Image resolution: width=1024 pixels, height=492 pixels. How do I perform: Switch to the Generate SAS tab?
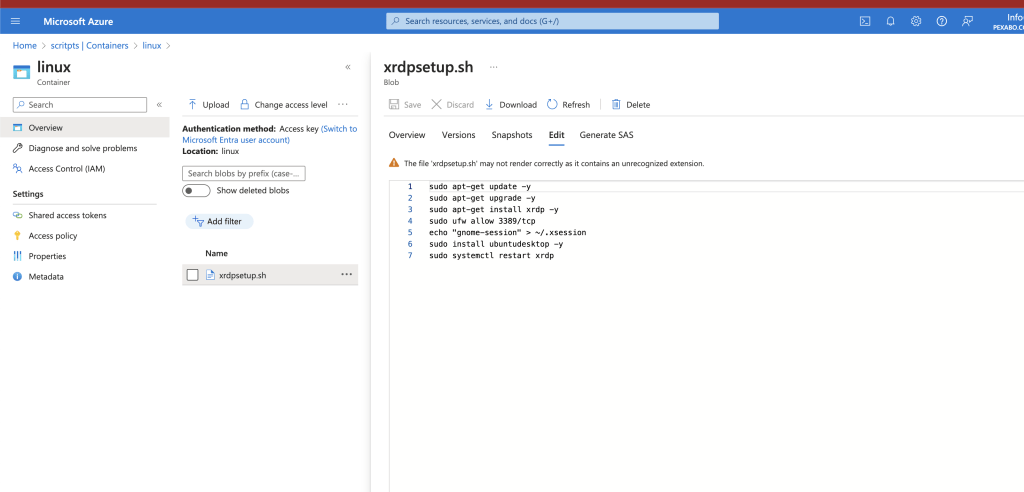[x=606, y=135]
